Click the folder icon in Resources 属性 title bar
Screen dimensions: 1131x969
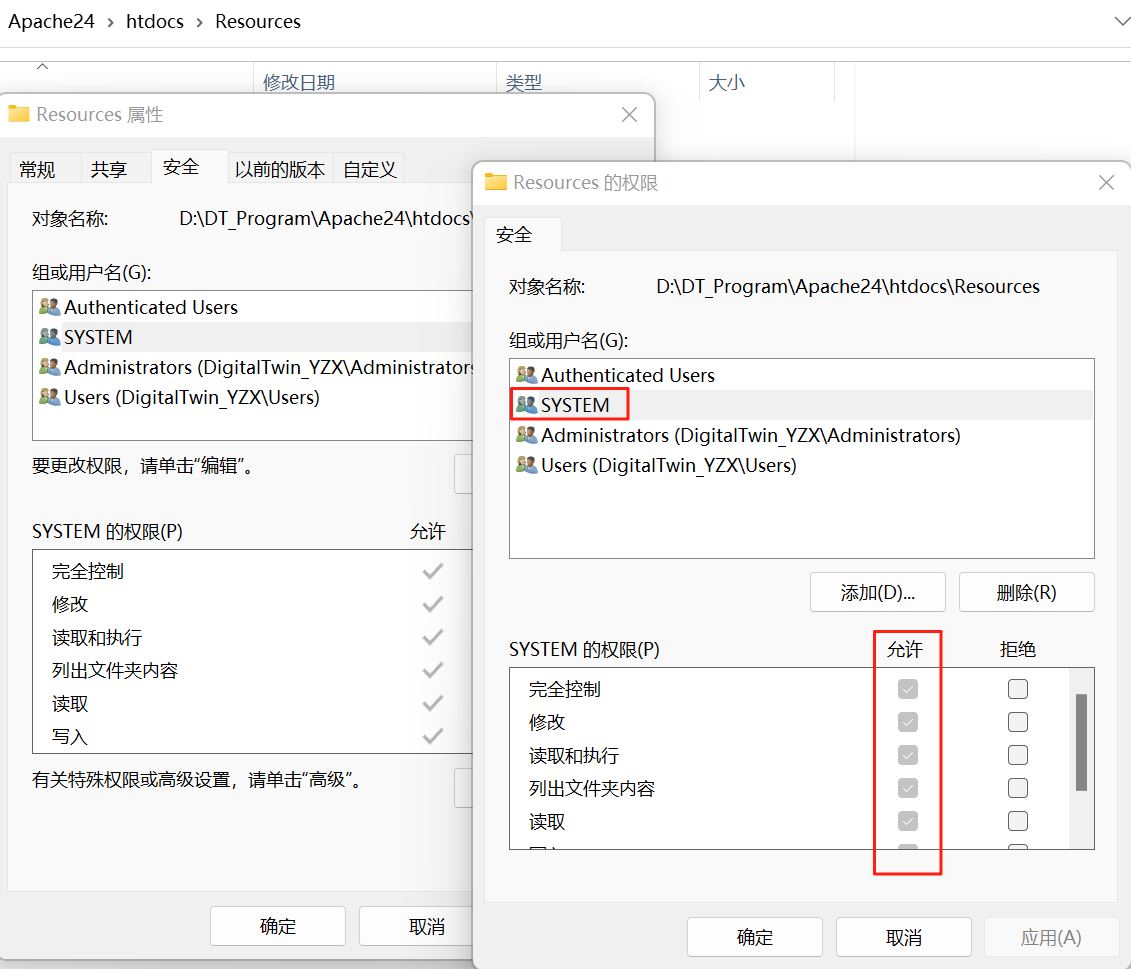tap(22, 114)
